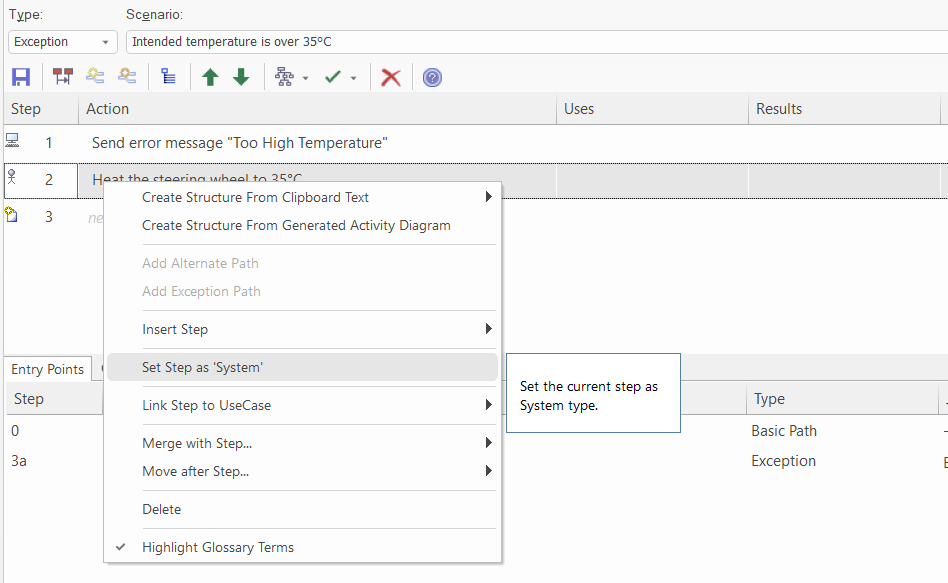Click the system icon on step 1
The height and width of the screenshot is (583, 948).
(x=12, y=141)
